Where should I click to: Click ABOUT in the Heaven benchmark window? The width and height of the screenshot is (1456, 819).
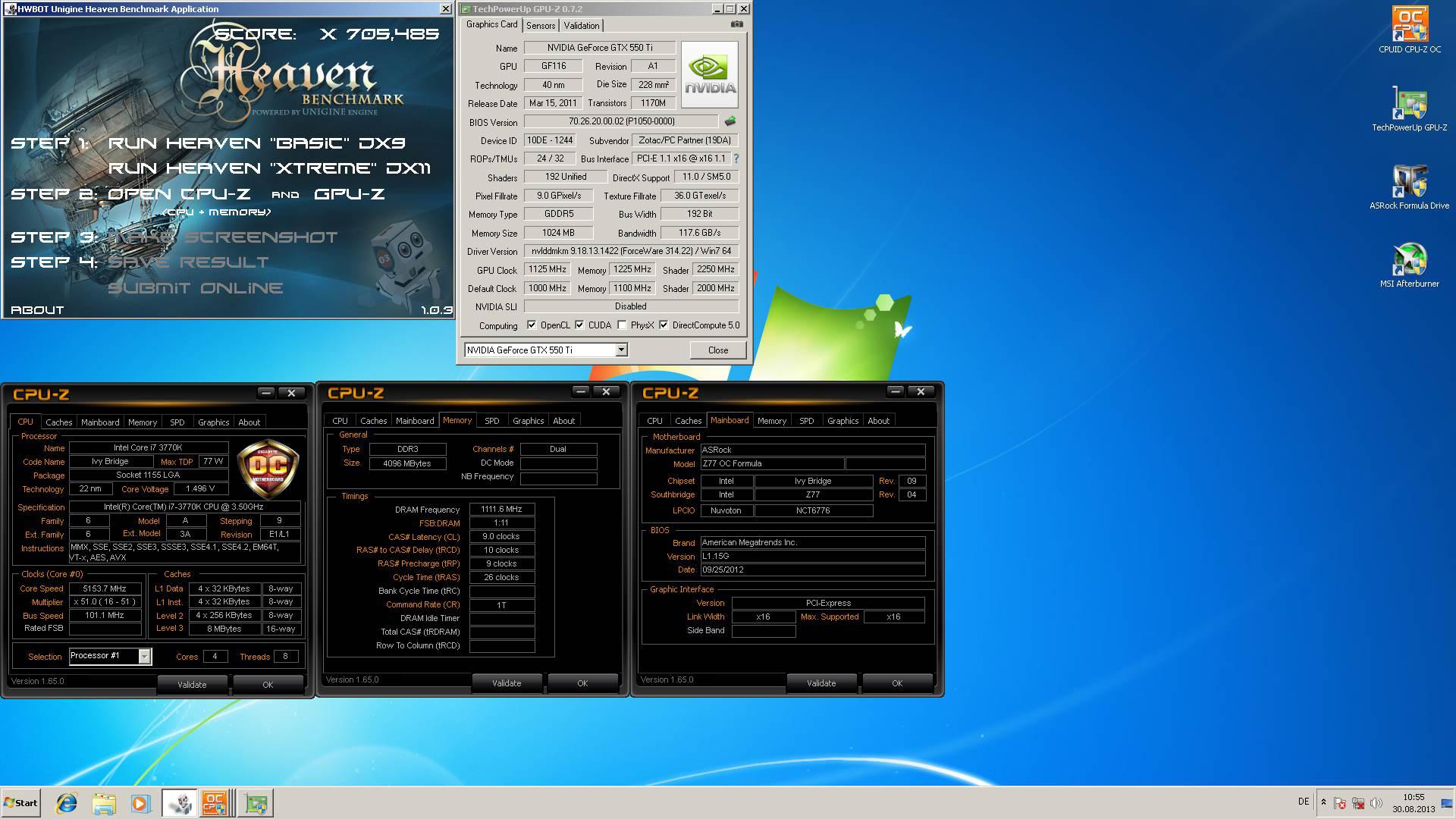pos(37,310)
